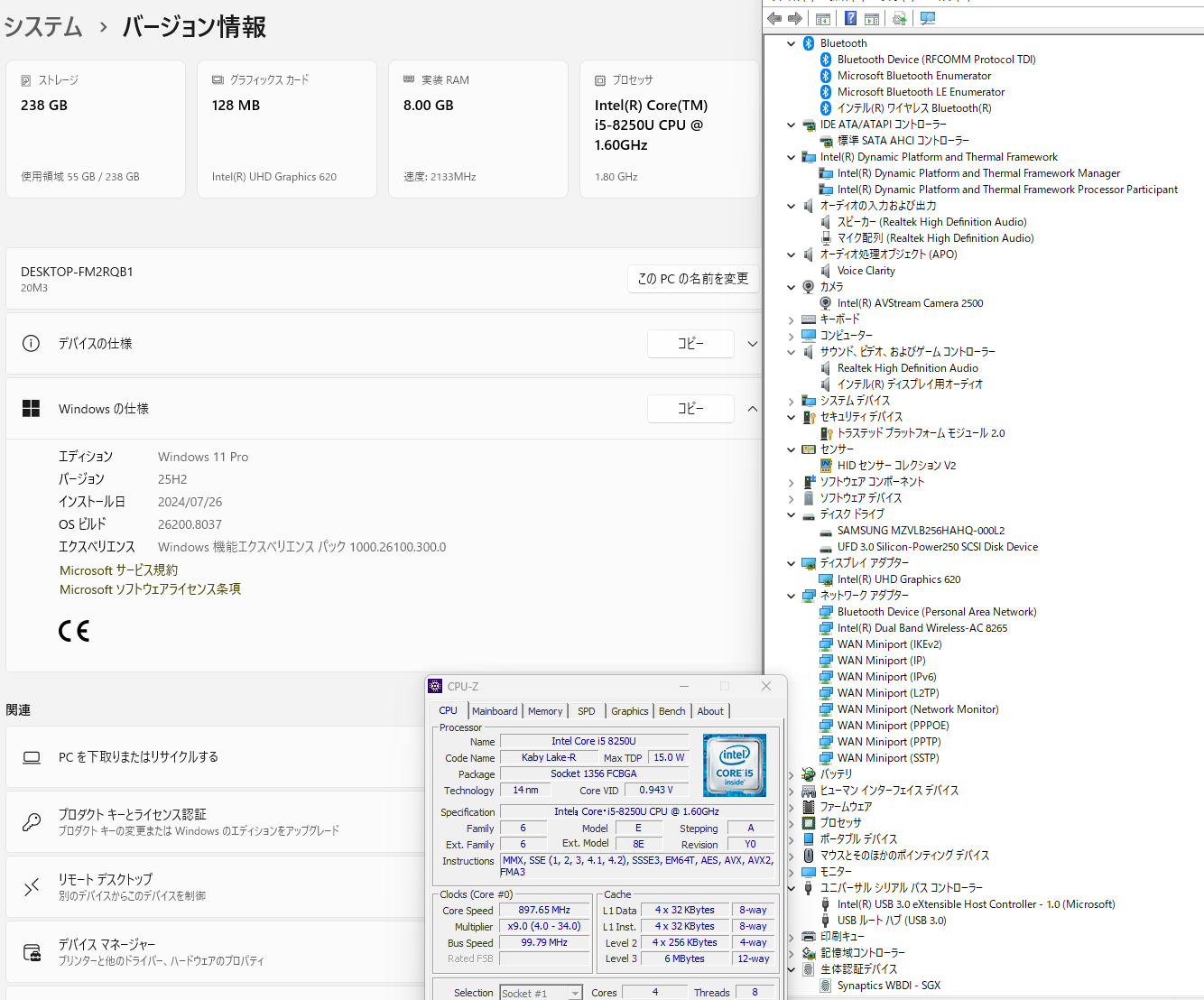Collapse the Windows の仕様 section chevron

[752, 409]
